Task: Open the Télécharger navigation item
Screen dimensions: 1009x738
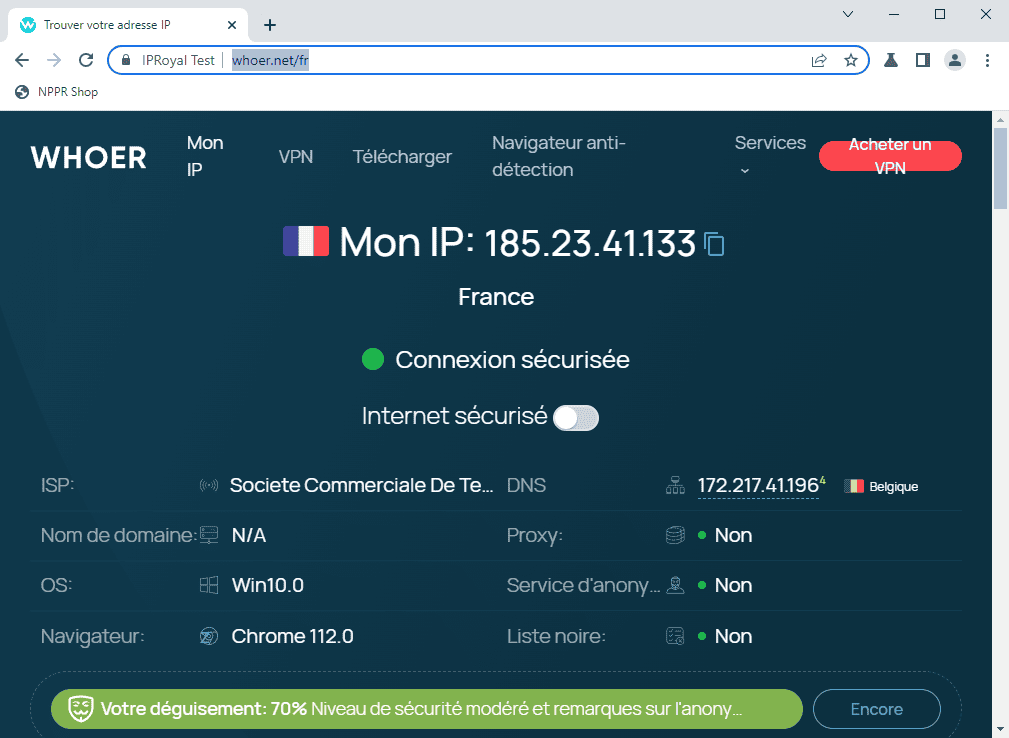Action: point(402,156)
